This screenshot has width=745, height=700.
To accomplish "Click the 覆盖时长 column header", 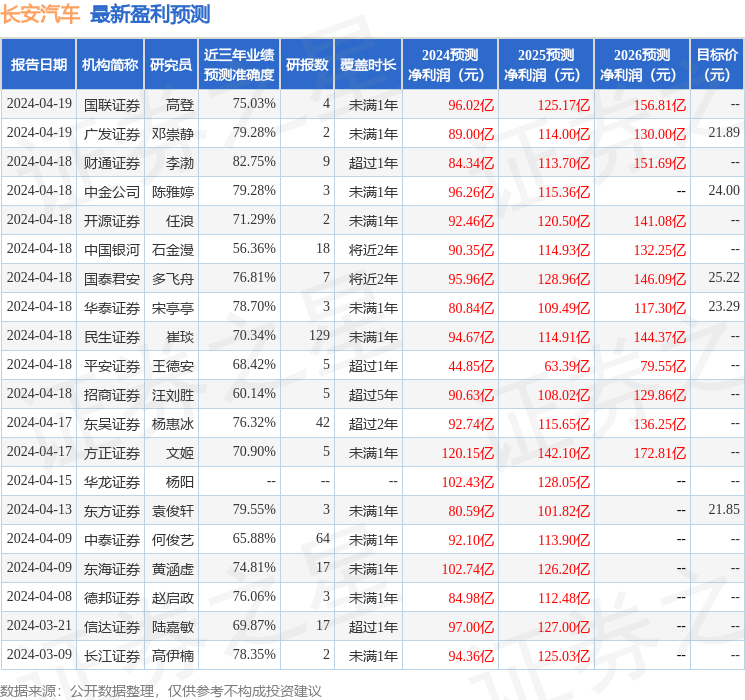I will tap(367, 65).
